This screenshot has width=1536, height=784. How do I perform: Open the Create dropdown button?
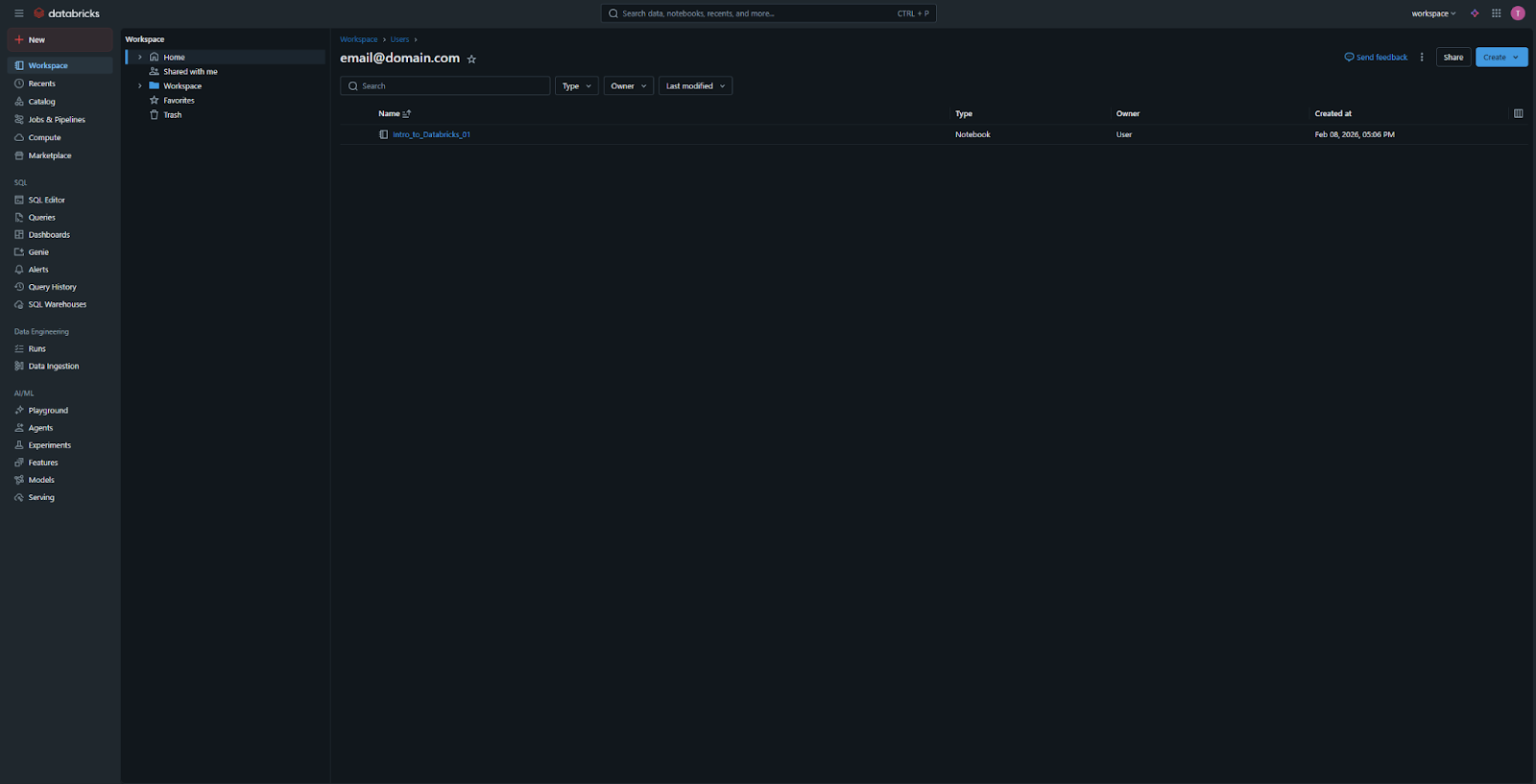1500,58
